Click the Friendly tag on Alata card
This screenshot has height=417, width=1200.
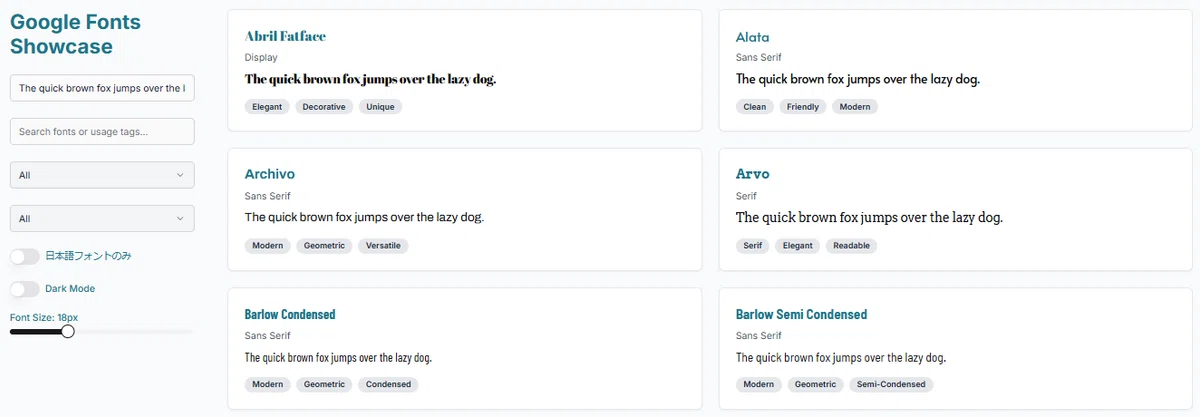pyautogui.click(x=803, y=107)
